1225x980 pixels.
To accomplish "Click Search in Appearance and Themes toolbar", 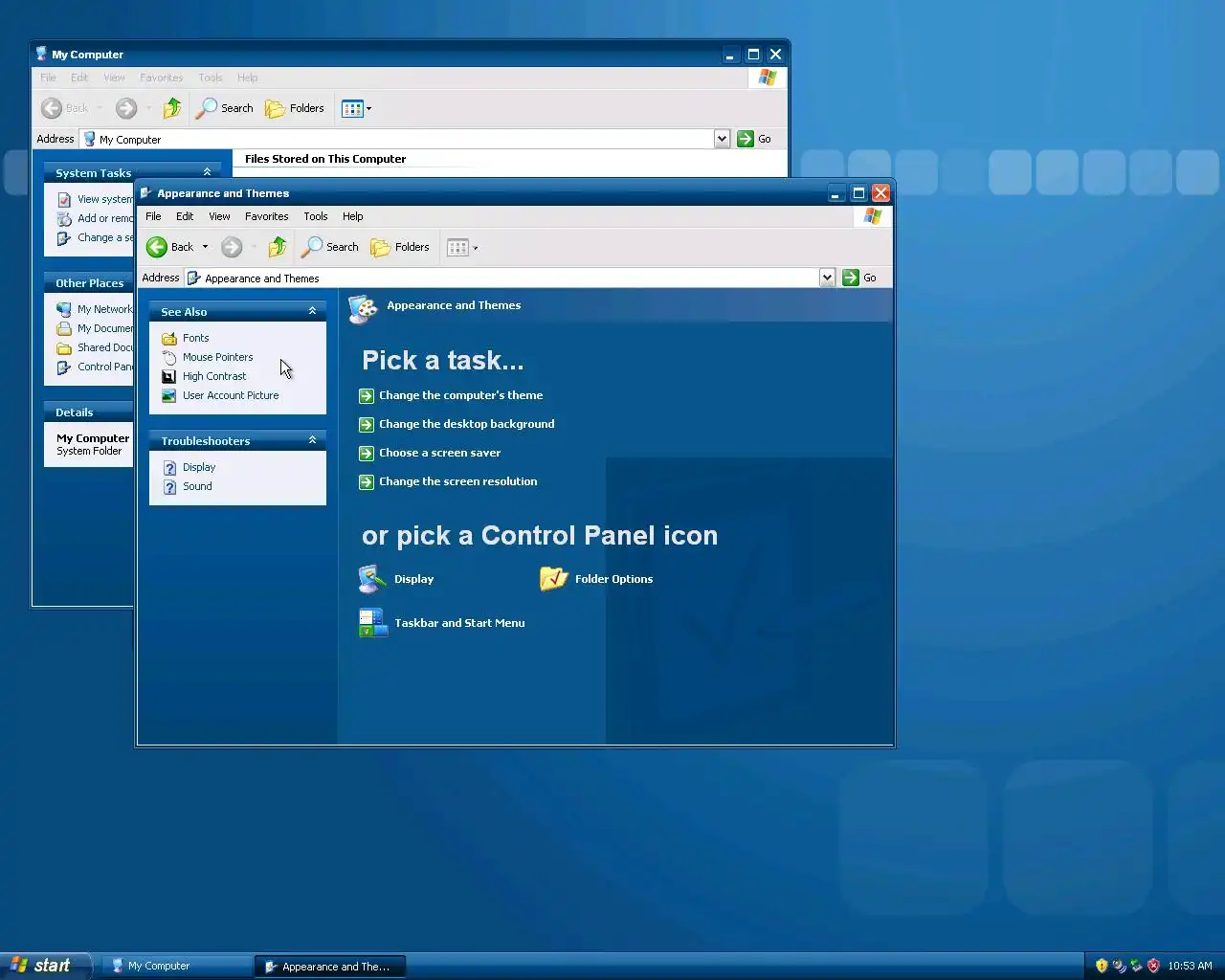I will click(x=330, y=247).
